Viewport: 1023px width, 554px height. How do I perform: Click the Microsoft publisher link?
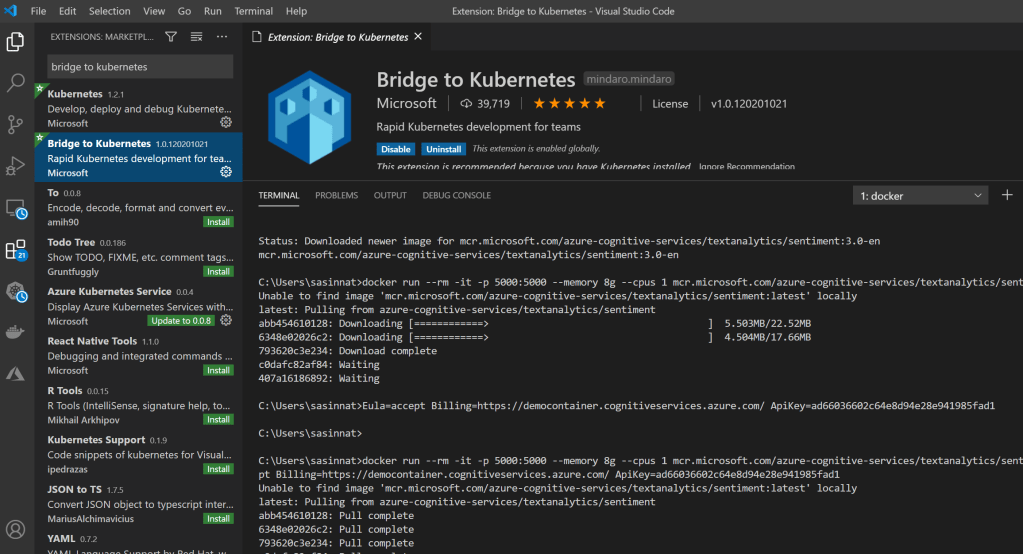tap(406, 103)
